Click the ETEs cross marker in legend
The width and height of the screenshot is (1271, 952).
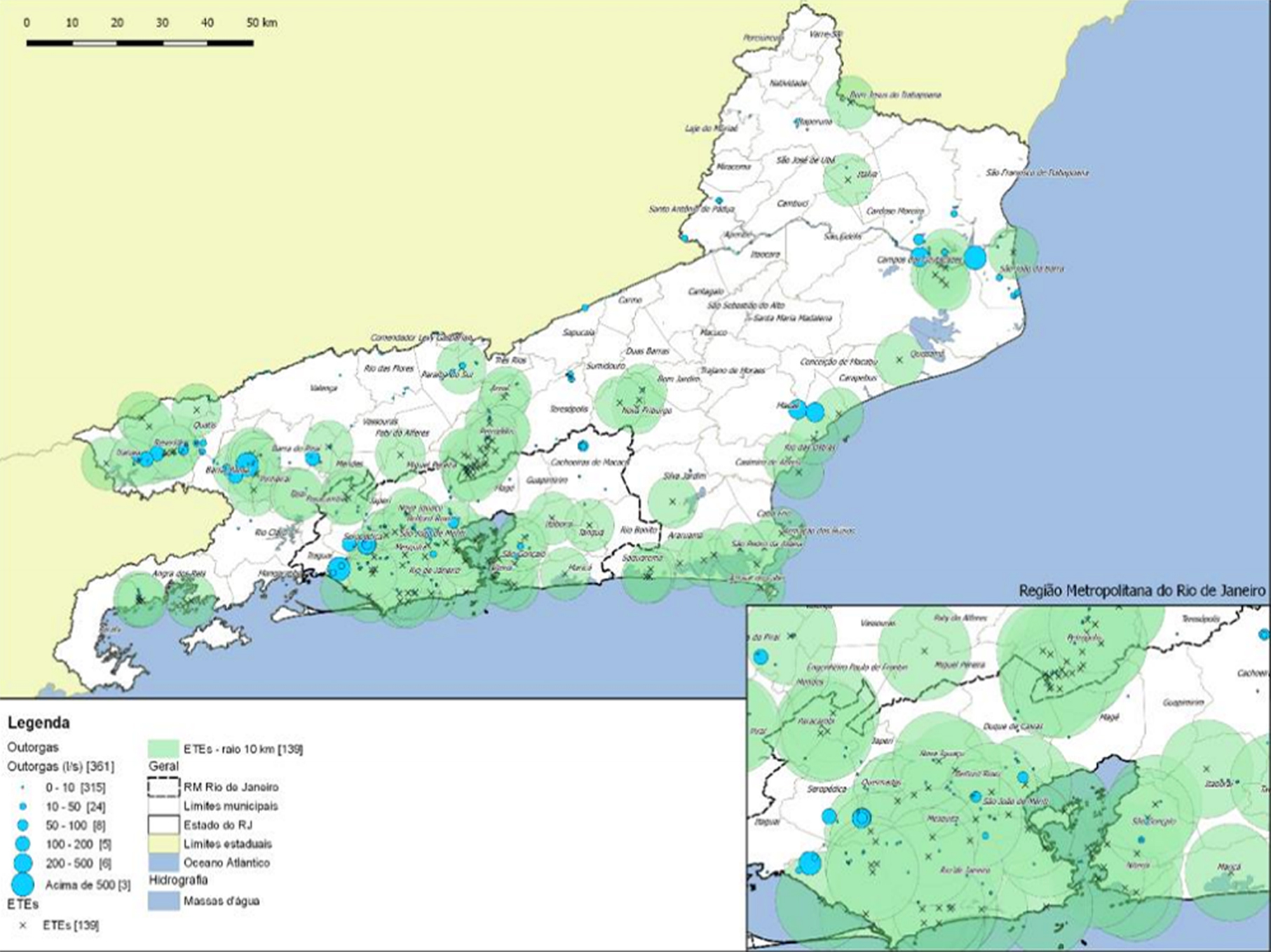(22, 925)
